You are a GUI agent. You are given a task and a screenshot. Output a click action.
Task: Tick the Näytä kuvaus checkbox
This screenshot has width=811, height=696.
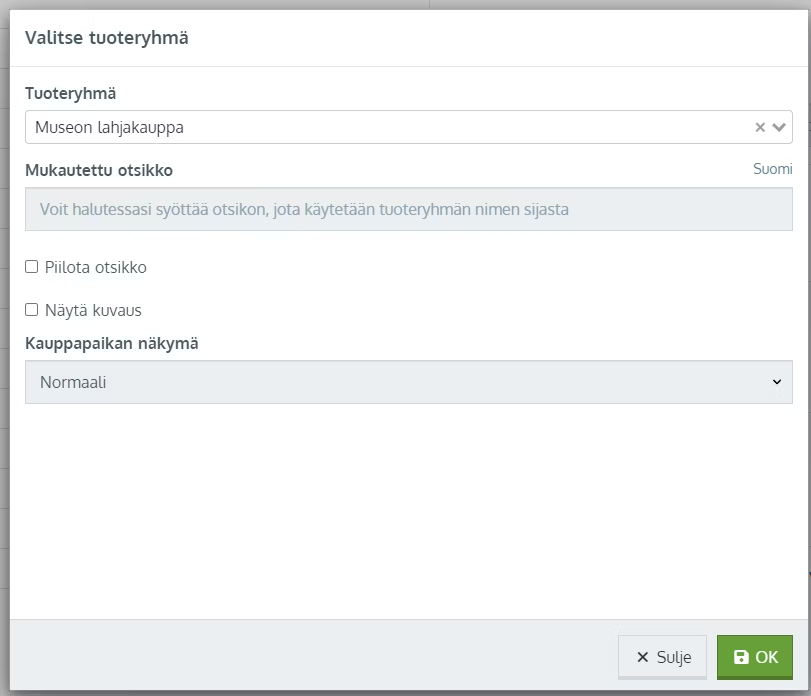pyautogui.click(x=32, y=310)
